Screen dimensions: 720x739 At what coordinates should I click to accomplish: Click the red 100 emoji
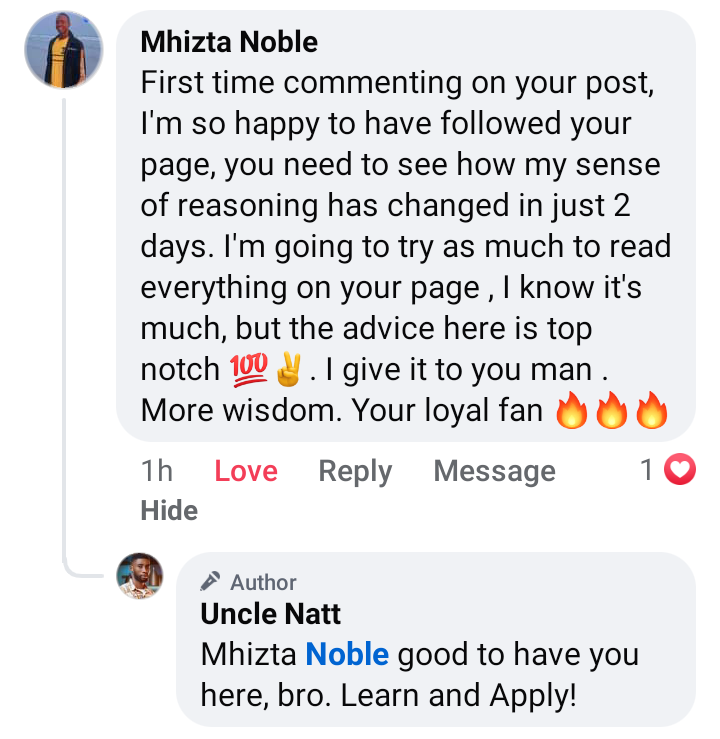(249, 370)
